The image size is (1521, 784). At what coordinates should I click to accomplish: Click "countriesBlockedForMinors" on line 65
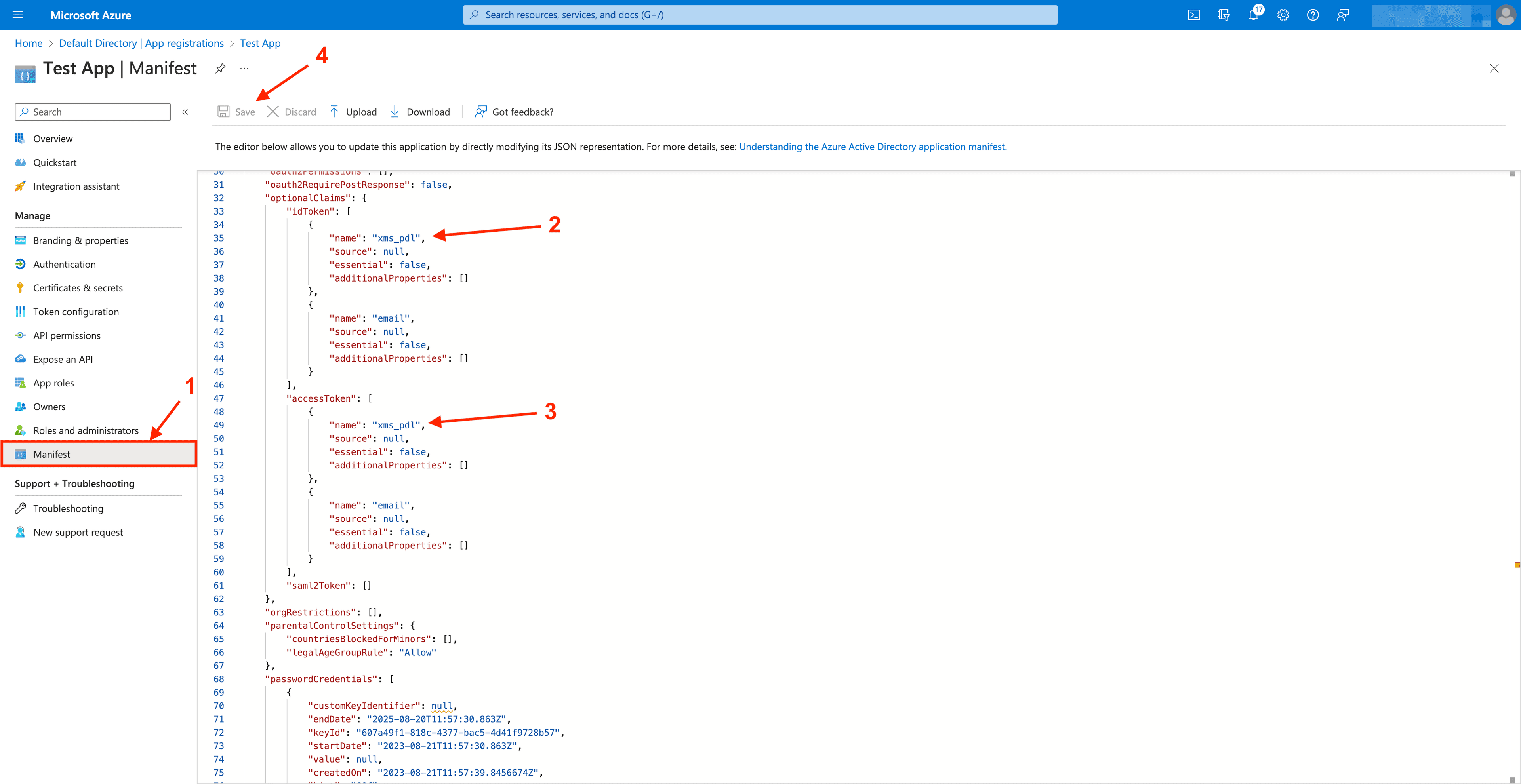(x=359, y=639)
